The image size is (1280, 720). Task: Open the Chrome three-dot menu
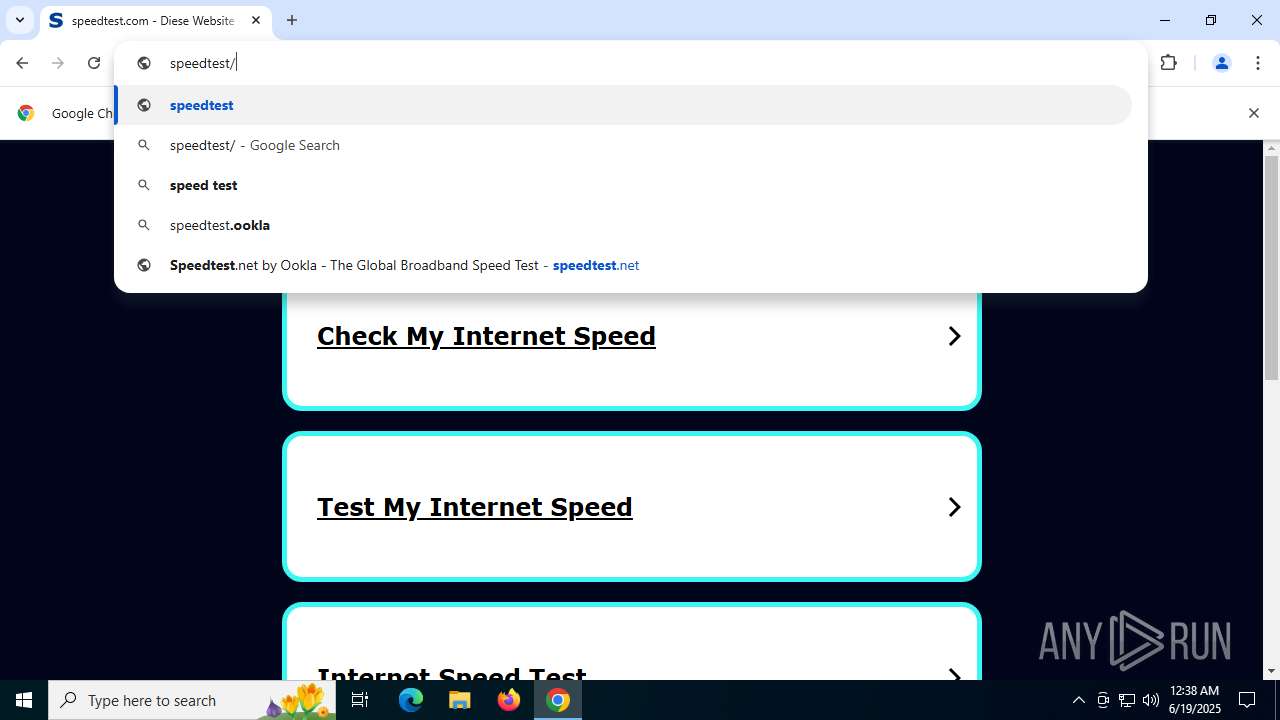point(1257,63)
